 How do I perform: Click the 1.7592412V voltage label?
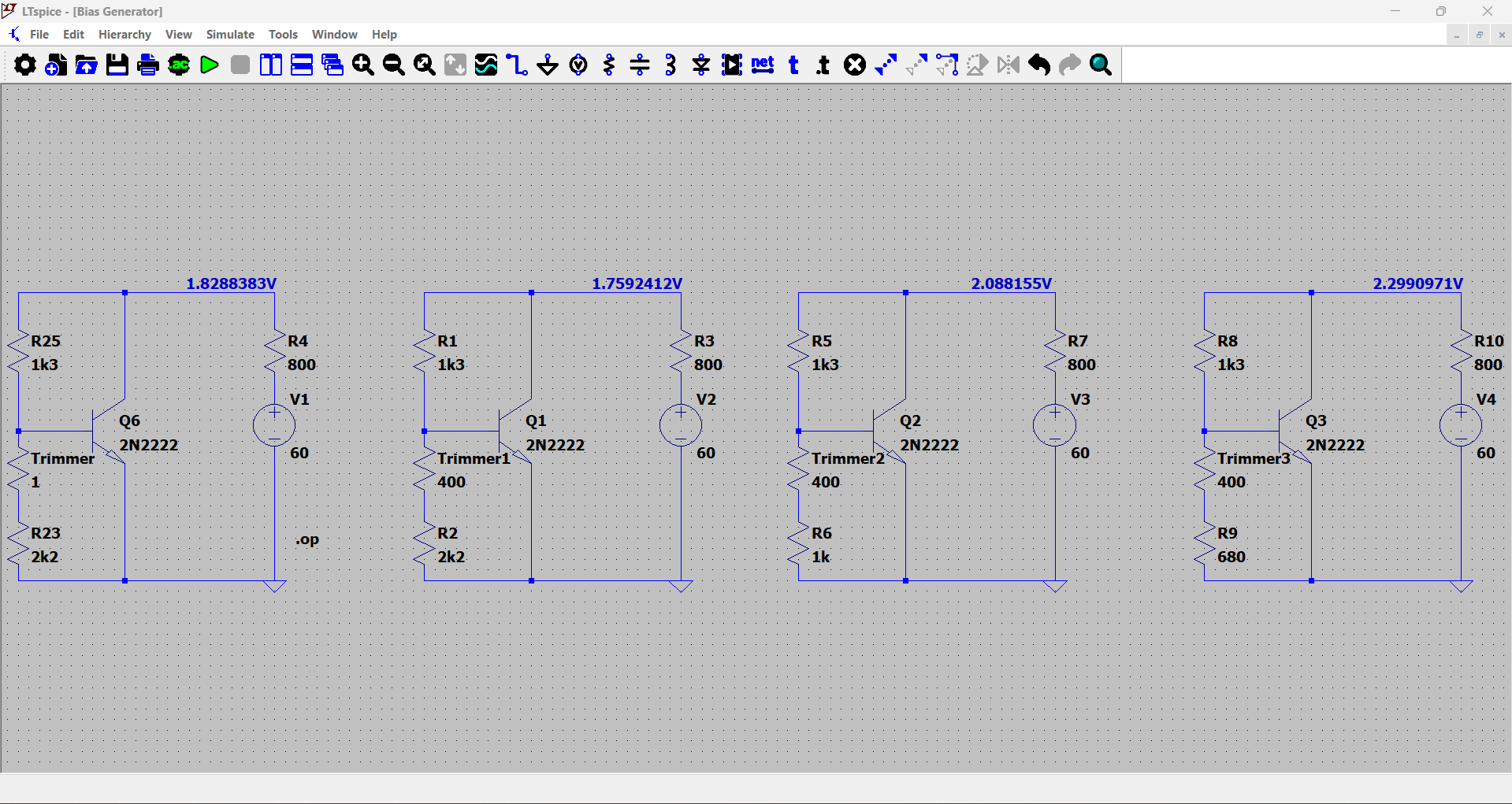(x=637, y=283)
